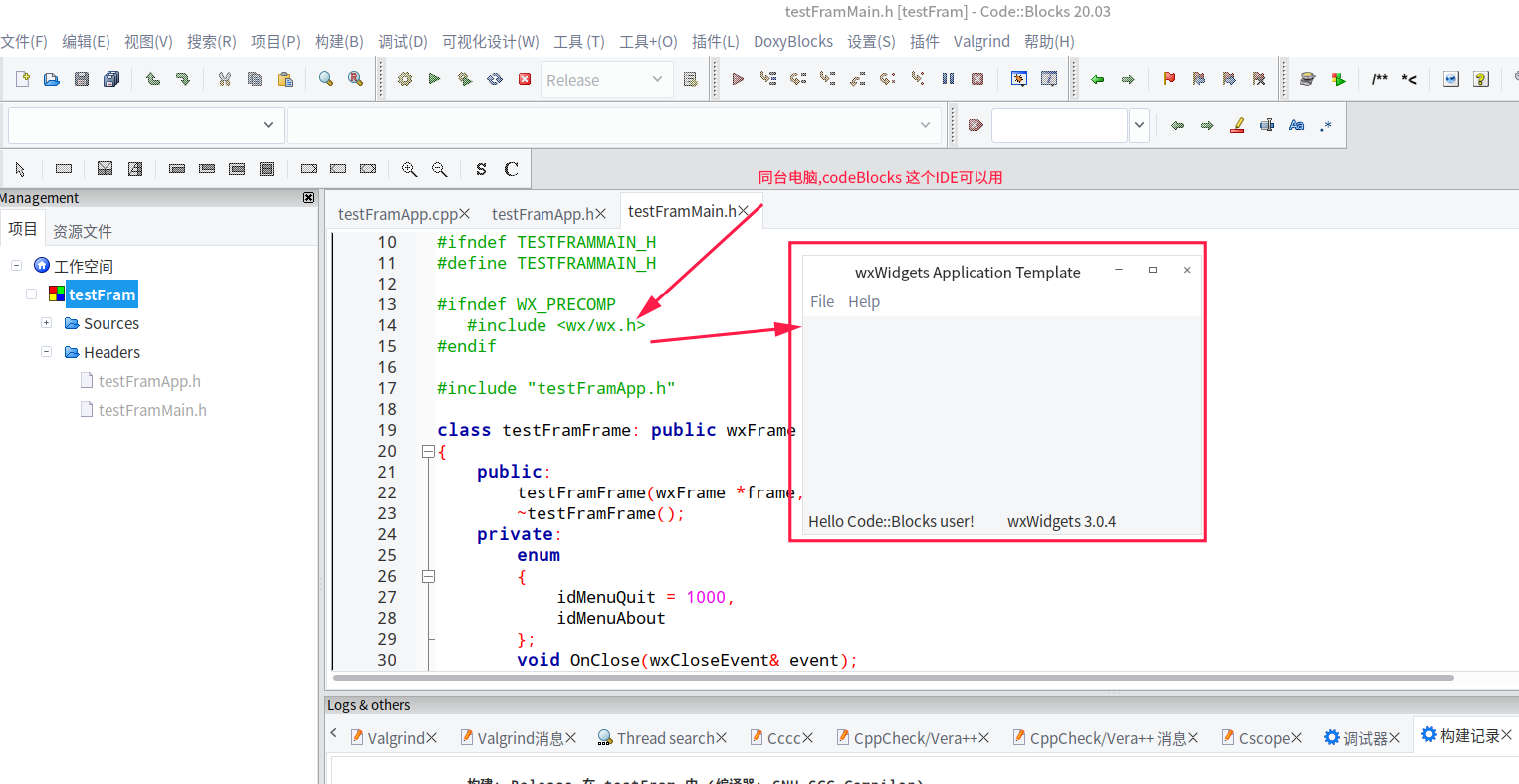Image resolution: width=1519 pixels, height=784 pixels.
Task: Open Find with the magnifier icon
Action: click(325, 79)
